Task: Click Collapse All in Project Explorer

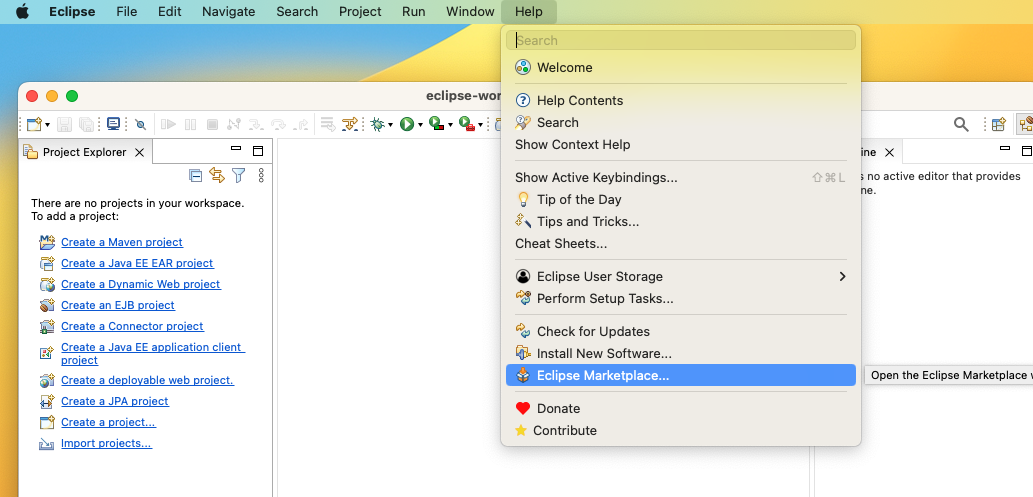Action: point(195,175)
